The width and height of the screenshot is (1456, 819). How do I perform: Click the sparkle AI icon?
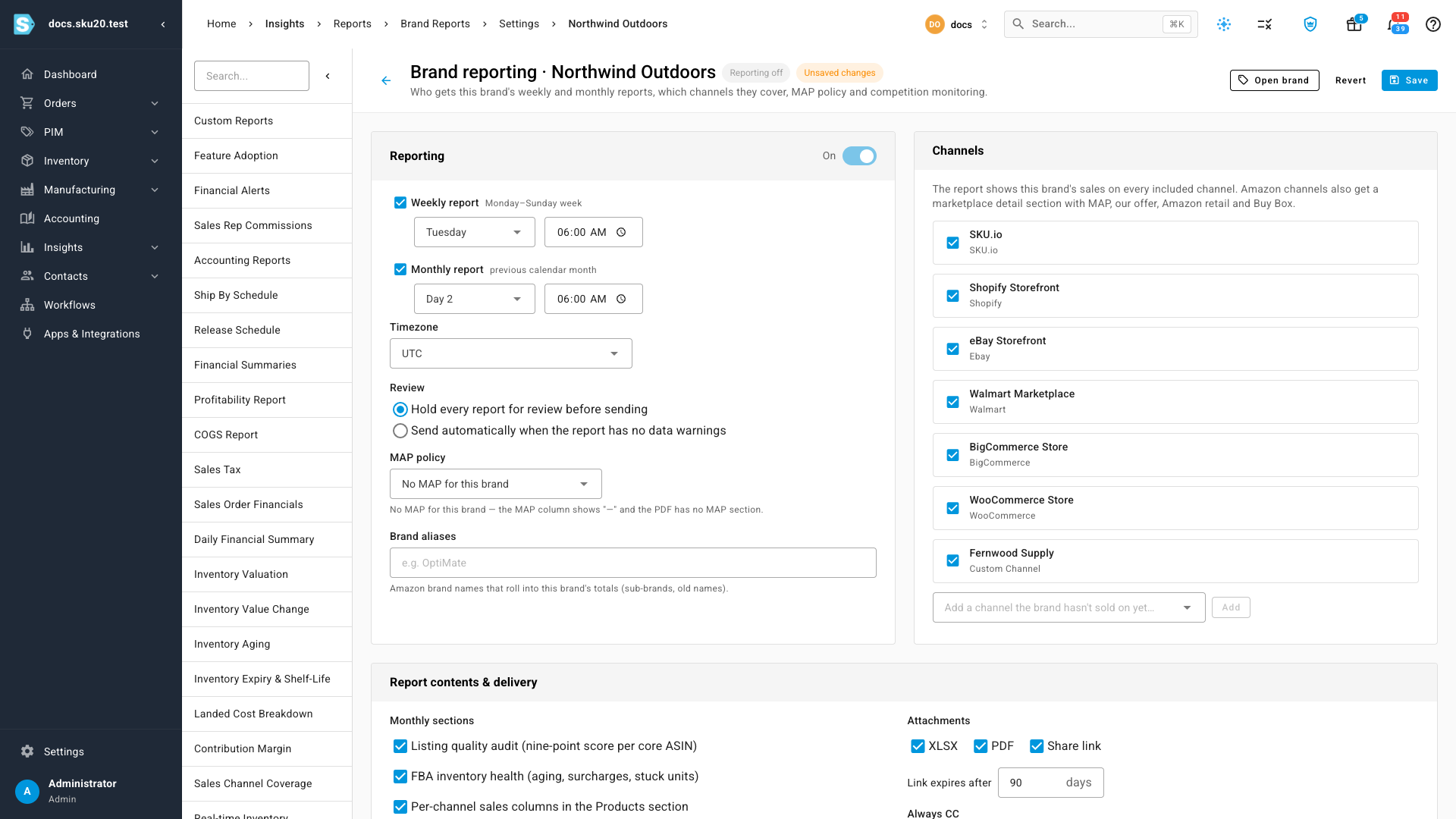(1224, 24)
